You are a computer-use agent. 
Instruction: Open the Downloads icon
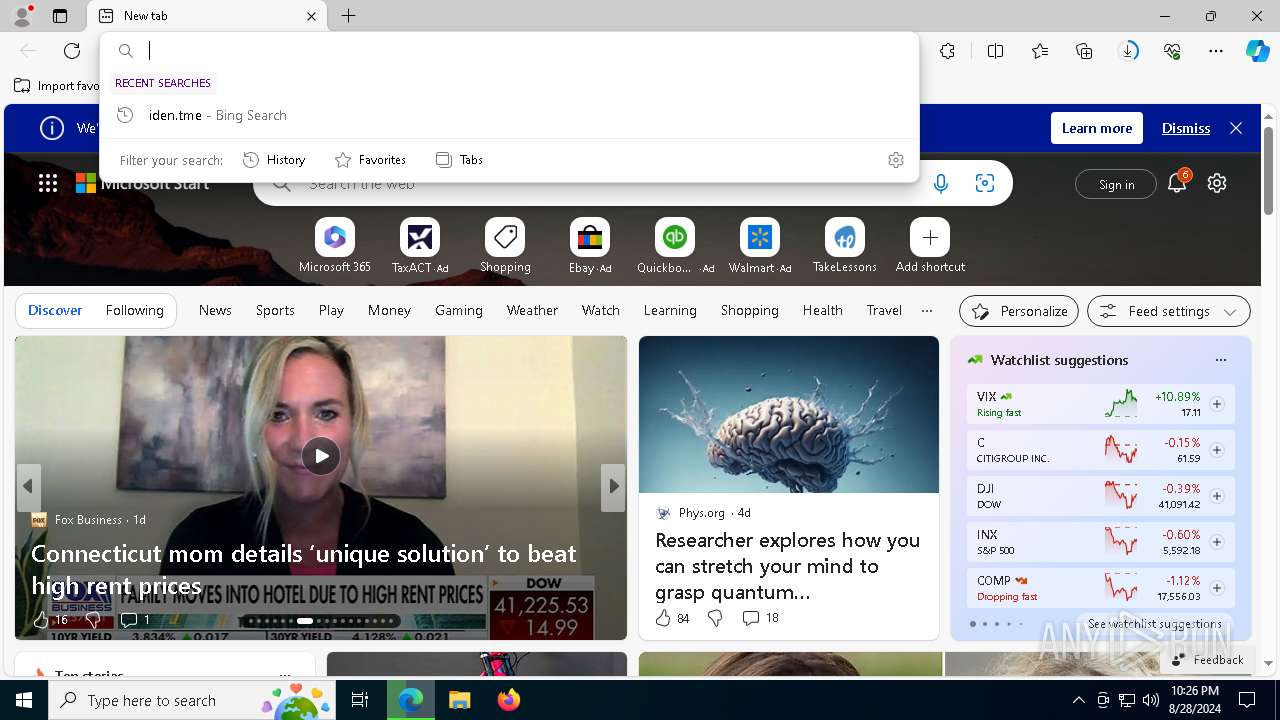coord(1128,51)
